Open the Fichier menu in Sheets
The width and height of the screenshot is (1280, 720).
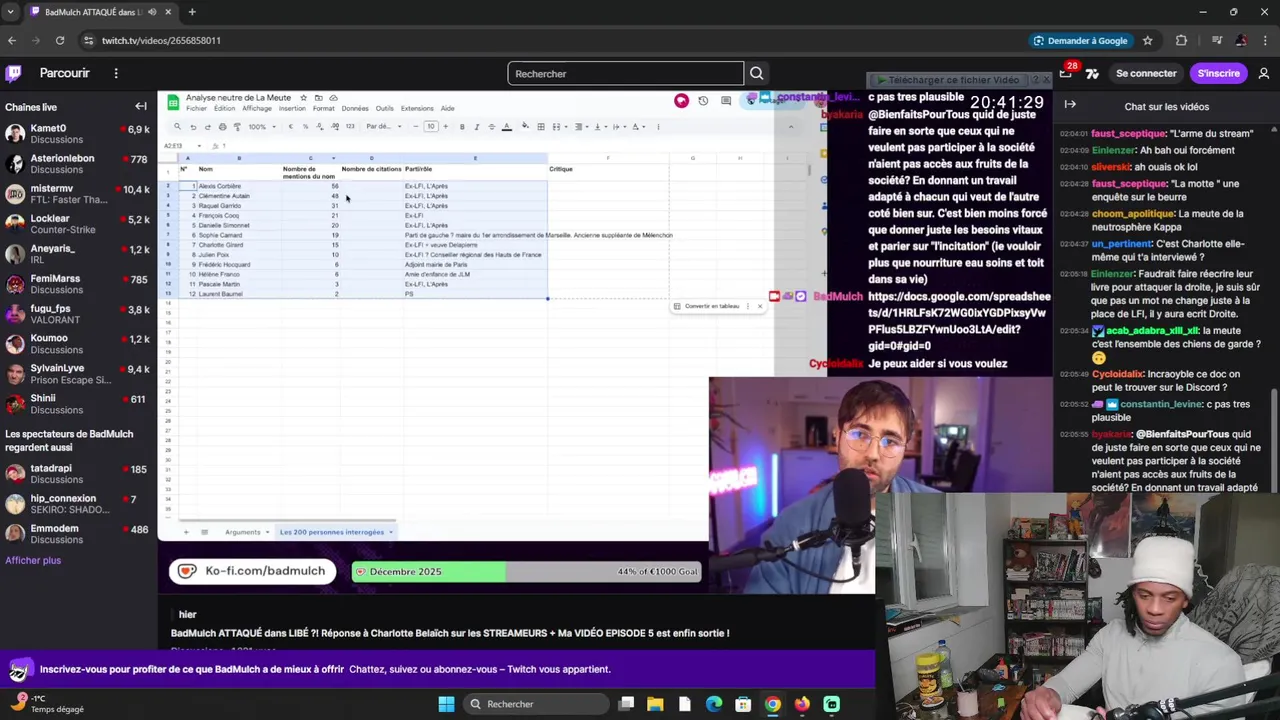coord(196,108)
